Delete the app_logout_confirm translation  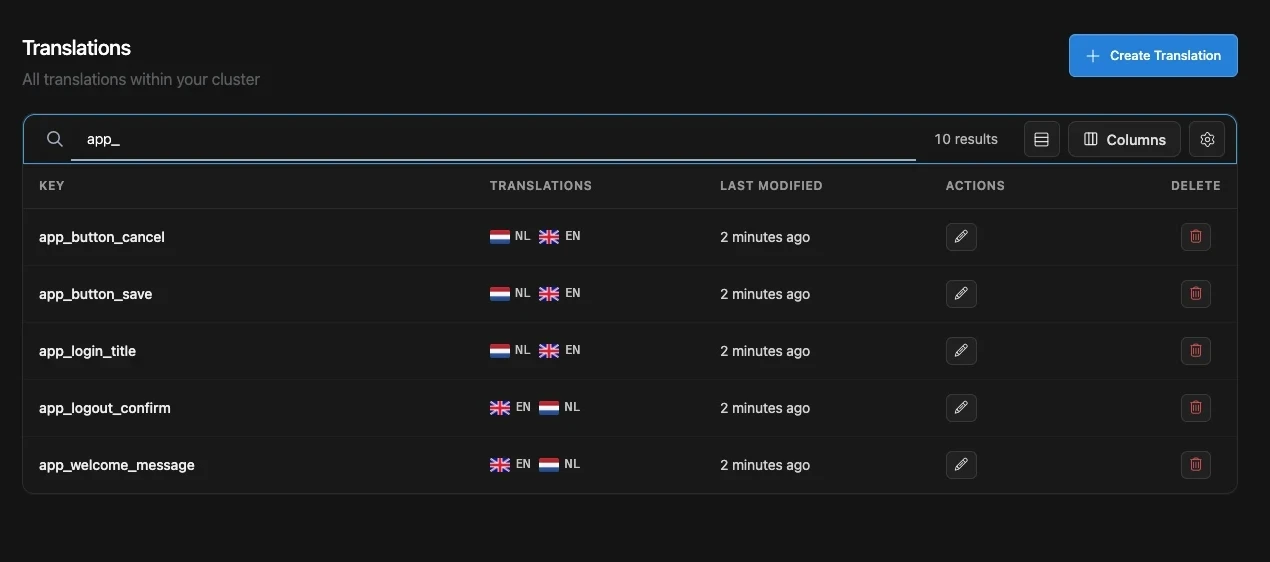(1195, 408)
